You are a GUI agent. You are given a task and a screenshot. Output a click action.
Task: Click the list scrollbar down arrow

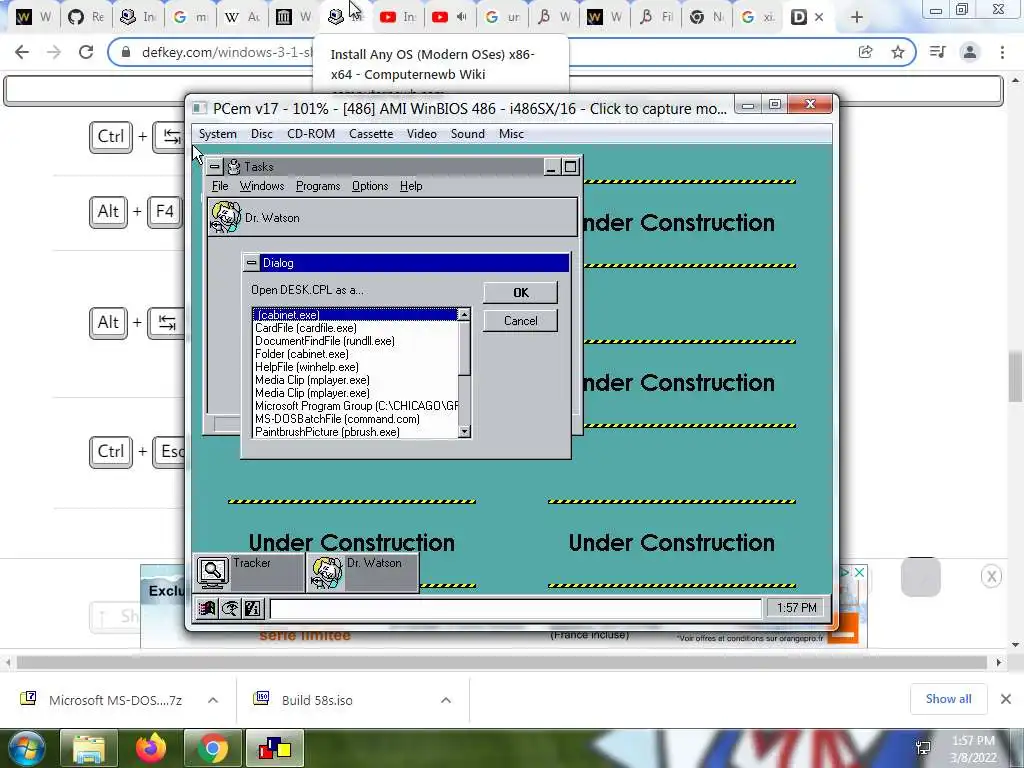pyautogui.click(x=464, y=432)
